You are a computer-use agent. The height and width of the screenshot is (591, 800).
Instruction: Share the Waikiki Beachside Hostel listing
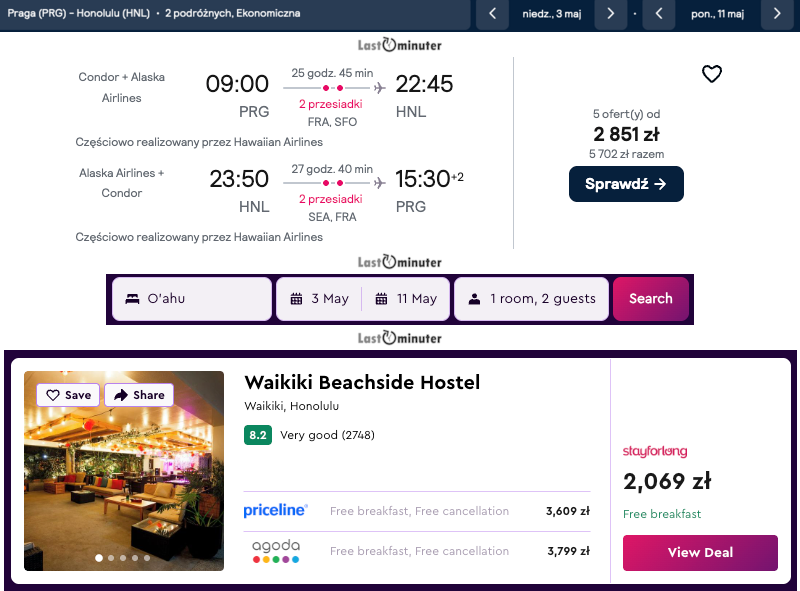(139, 395)
